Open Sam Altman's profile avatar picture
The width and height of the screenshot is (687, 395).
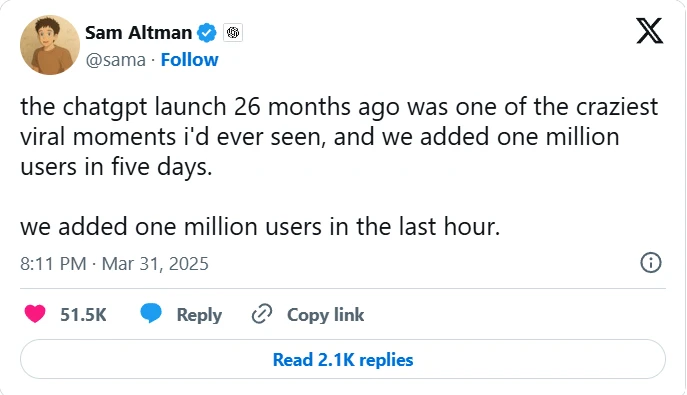50,45
